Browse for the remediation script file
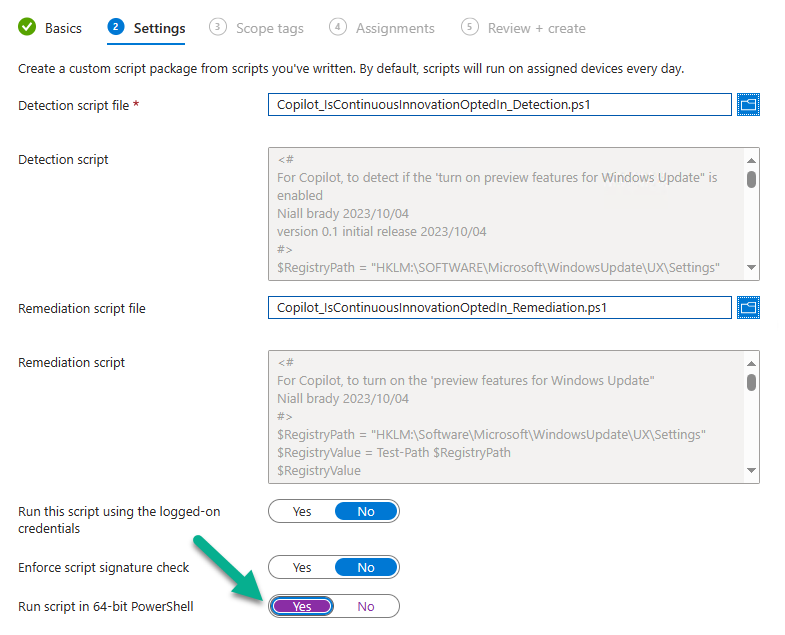Image resolution: width=785 pixels, height=635 pixels. pyautogui.click(x=748, y=307)
